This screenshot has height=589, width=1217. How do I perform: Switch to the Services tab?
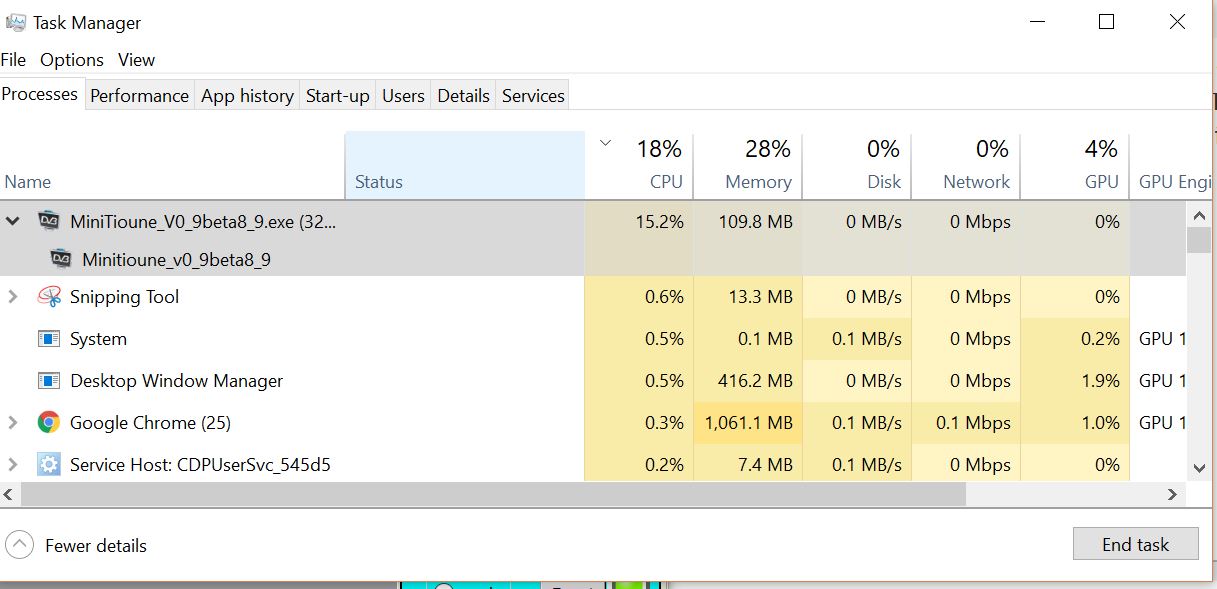pyautogui.click(x=533, y=96)
